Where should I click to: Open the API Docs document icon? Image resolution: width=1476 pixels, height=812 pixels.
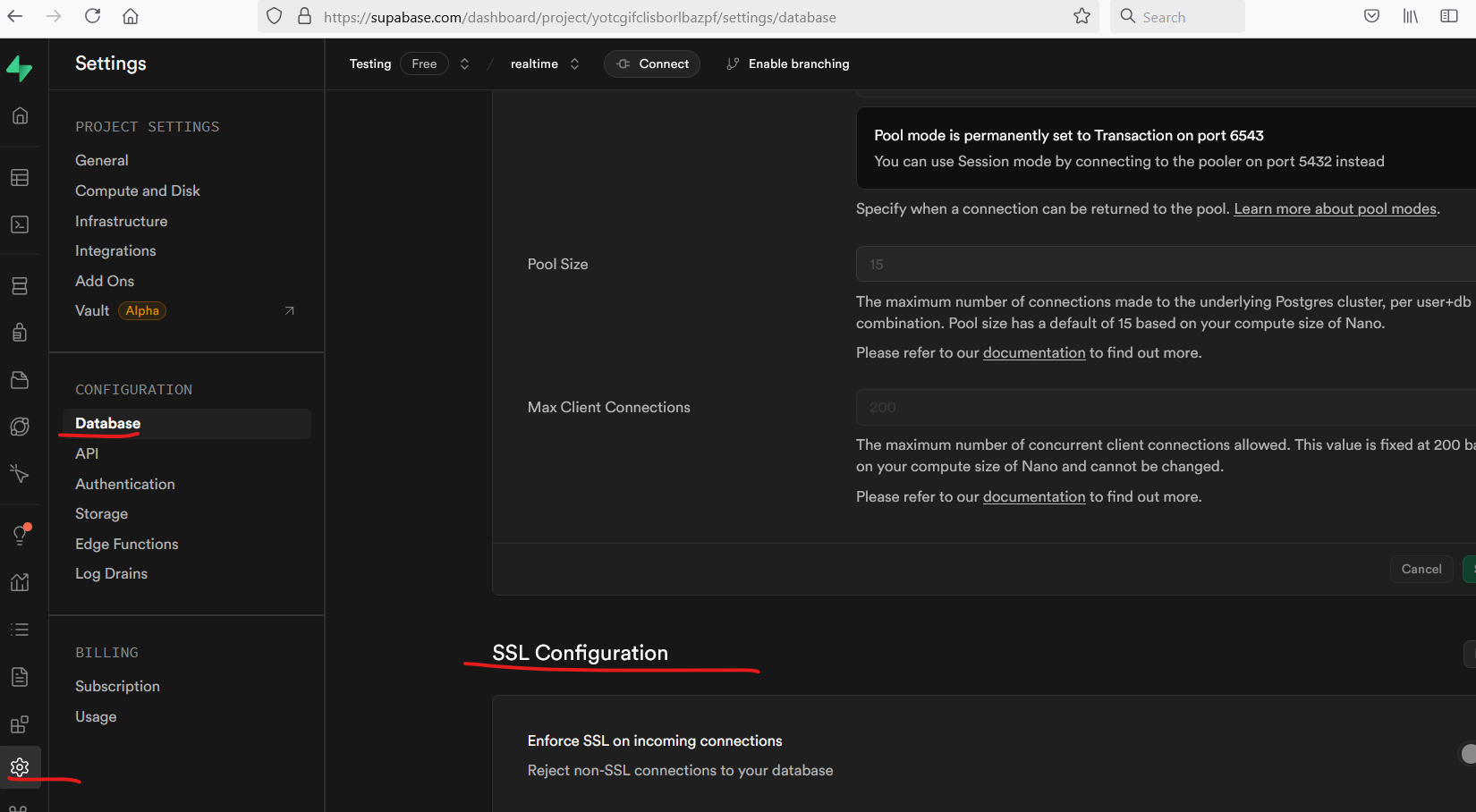(20, 677)
